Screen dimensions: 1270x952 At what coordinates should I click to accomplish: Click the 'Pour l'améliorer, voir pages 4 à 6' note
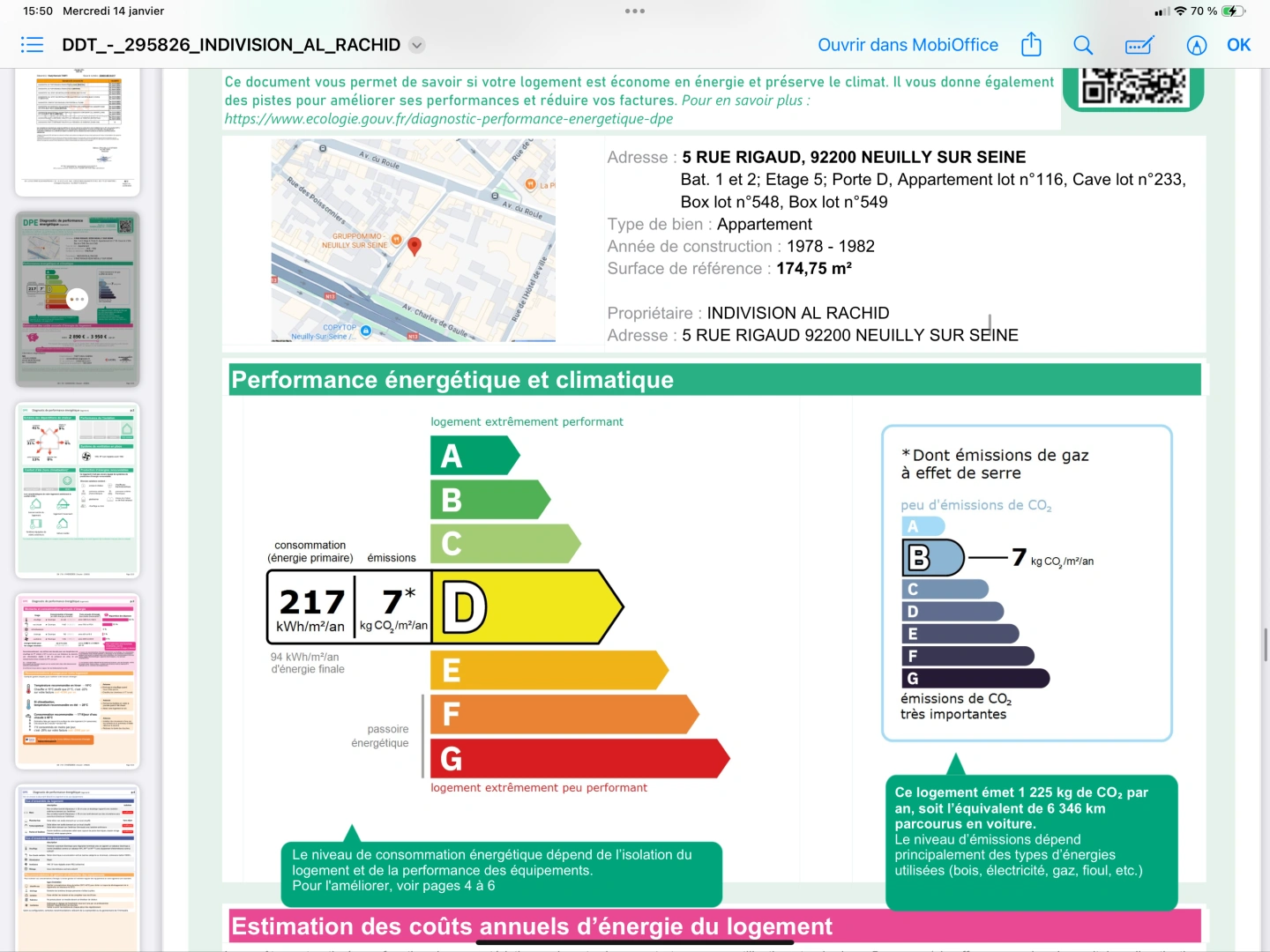393,886
